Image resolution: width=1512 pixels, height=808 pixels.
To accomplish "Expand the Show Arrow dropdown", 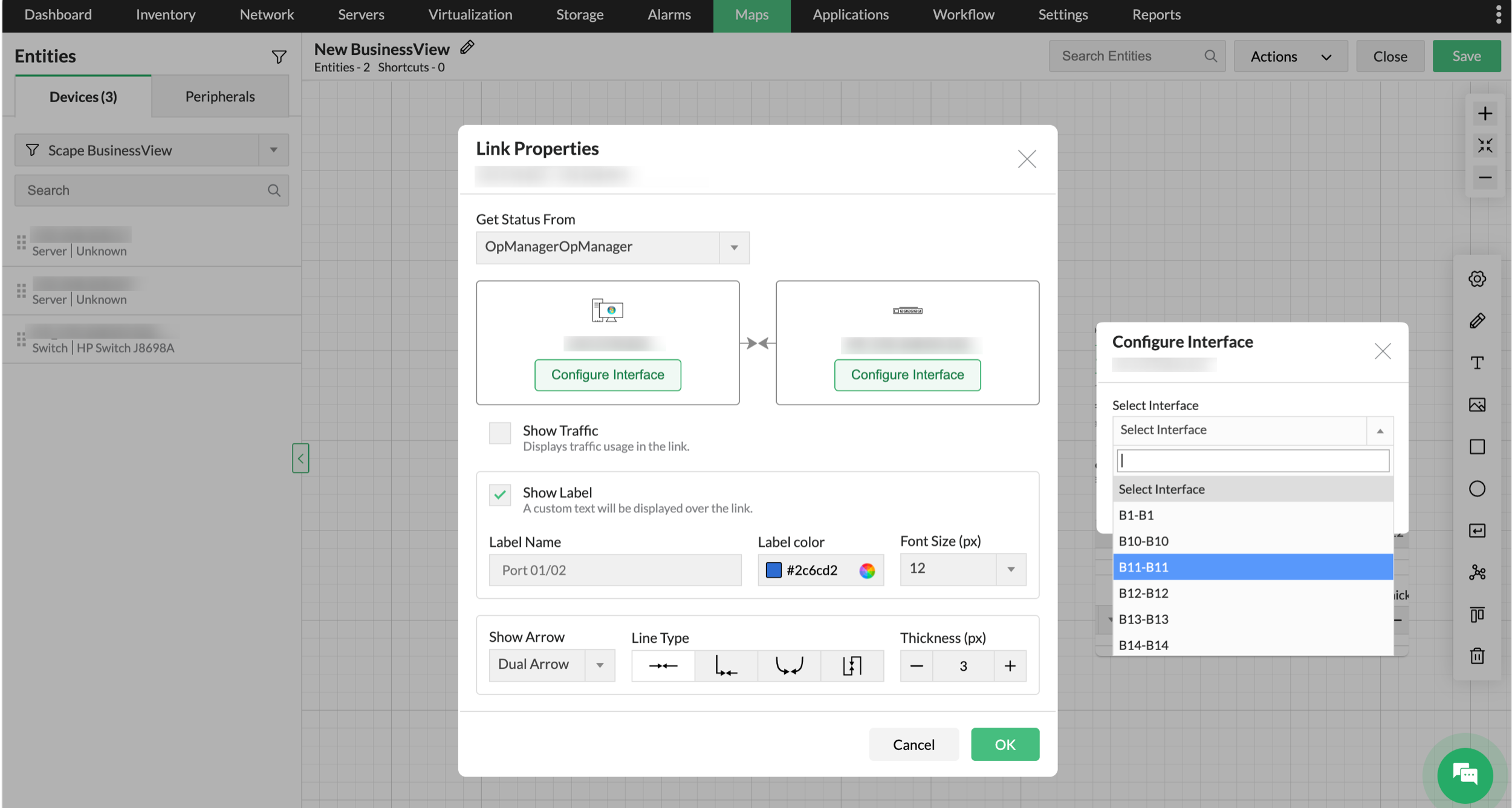I will [x=600, y=665].
